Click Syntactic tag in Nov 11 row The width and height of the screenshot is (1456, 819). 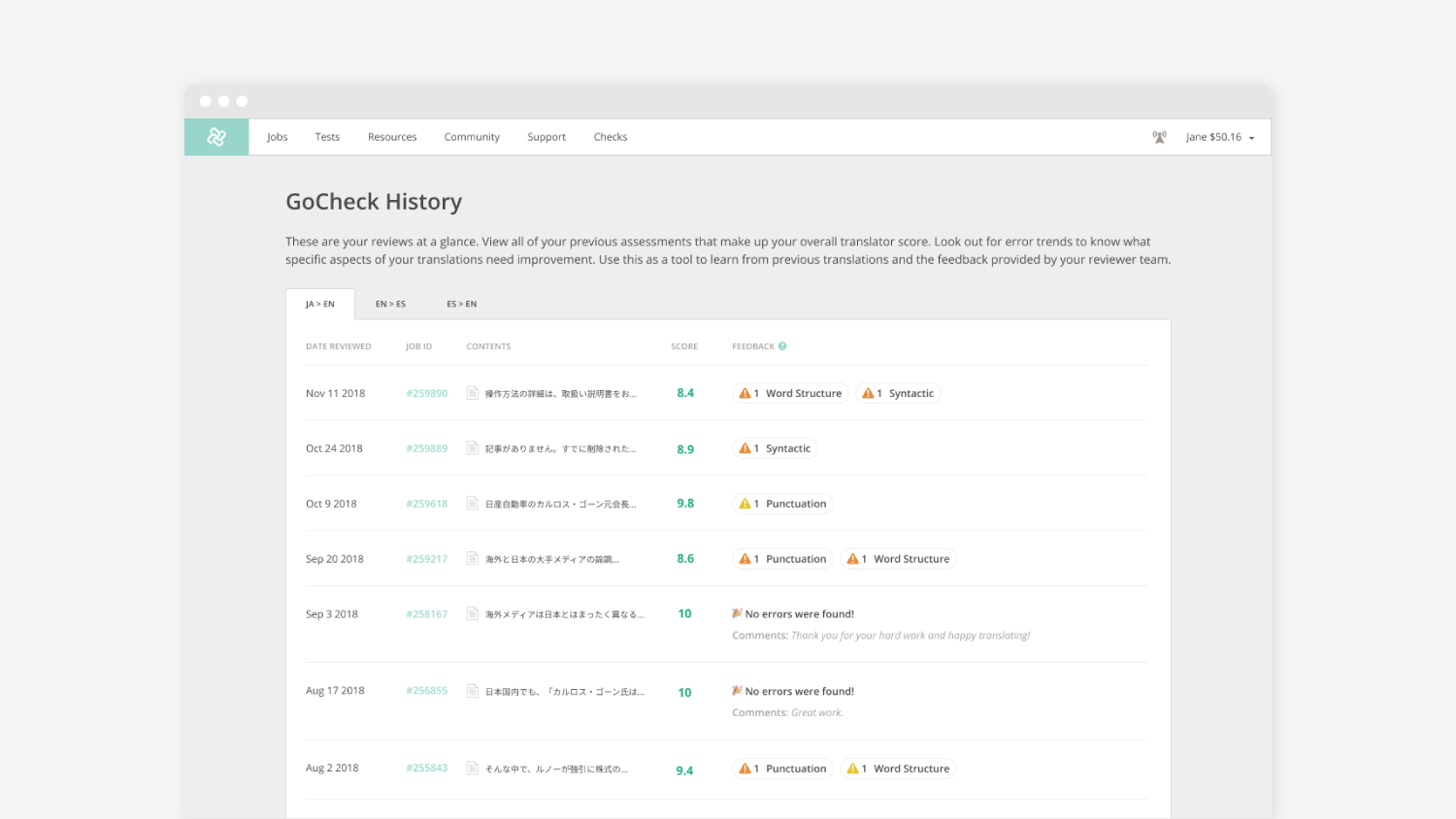898,393
